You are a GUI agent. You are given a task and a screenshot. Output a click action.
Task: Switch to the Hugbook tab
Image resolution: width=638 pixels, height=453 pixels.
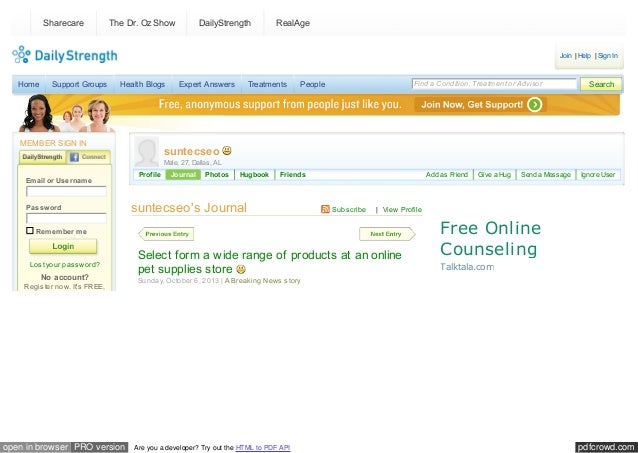254,175
